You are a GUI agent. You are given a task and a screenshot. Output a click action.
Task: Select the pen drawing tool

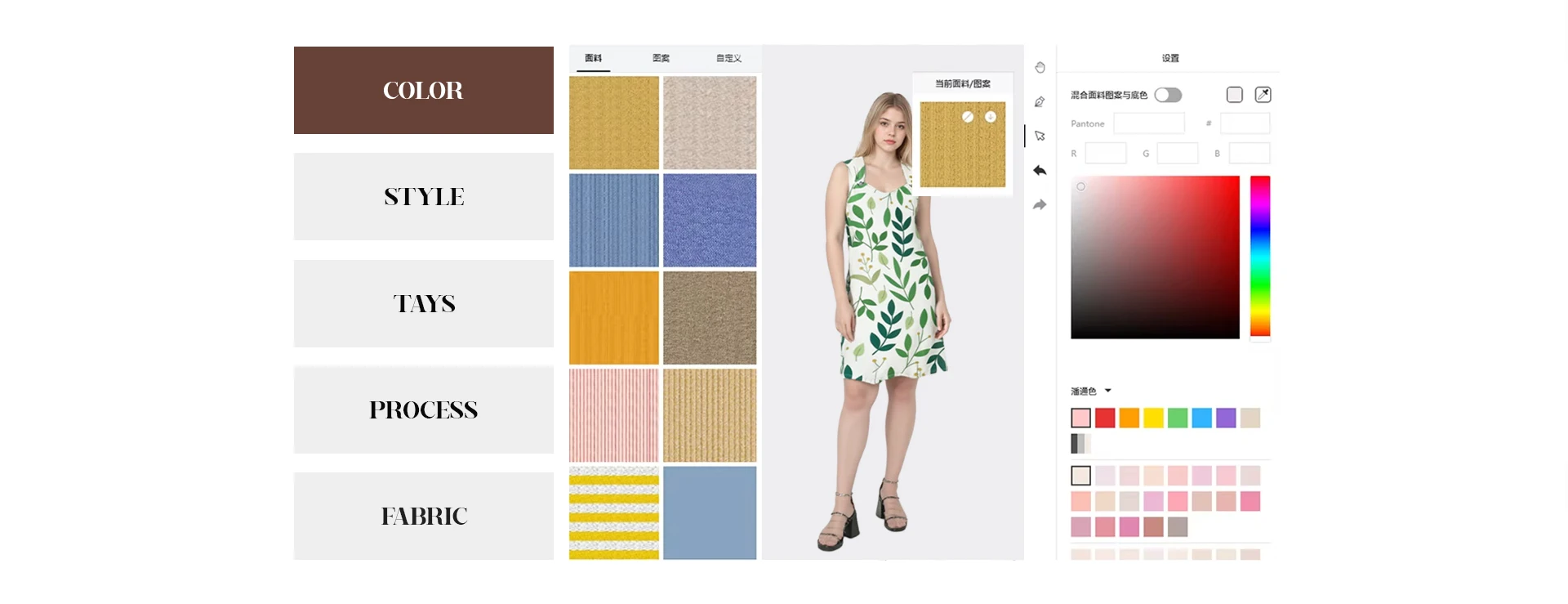coord(1040,102)
